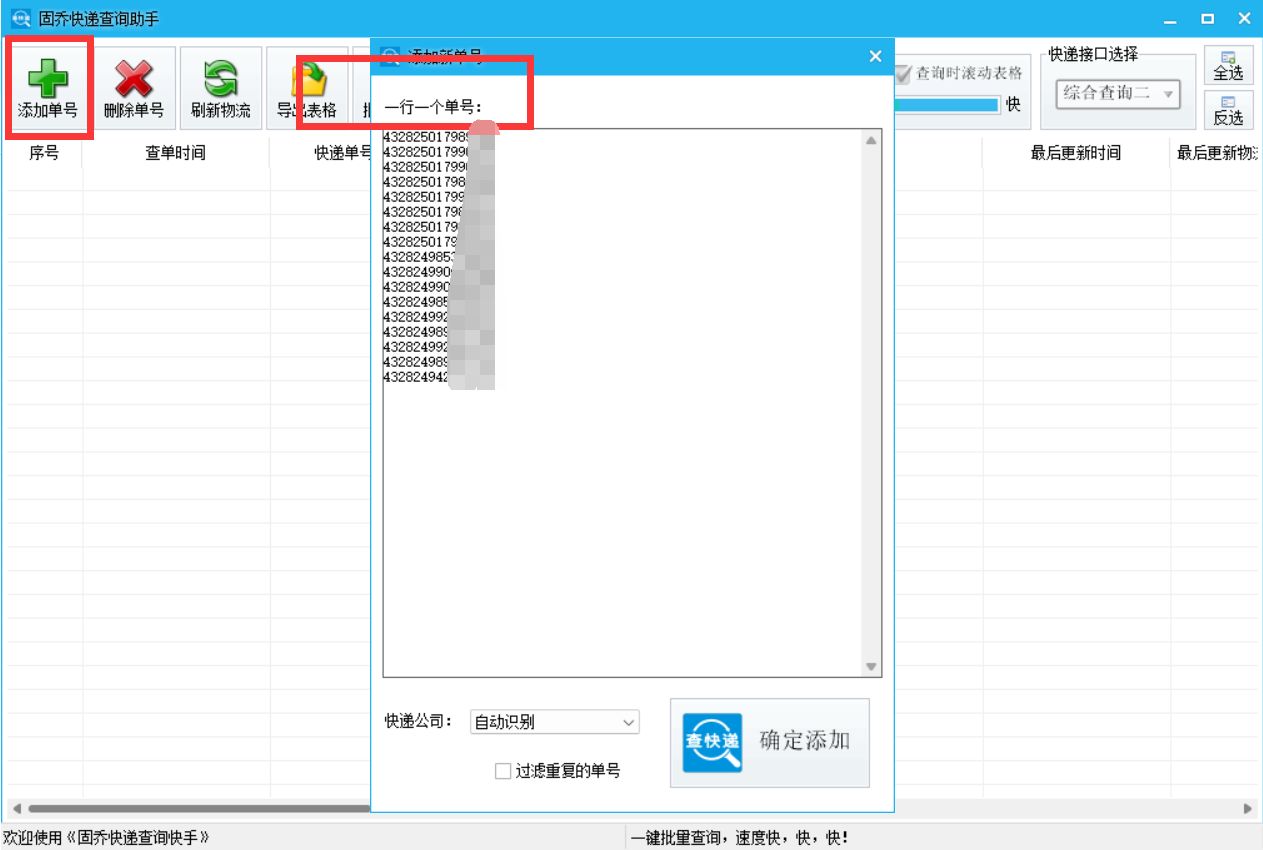Viewport: 1263px width, 850px height.
Task: Click the app logo in main title bar
Action: (x=20, y=18)
